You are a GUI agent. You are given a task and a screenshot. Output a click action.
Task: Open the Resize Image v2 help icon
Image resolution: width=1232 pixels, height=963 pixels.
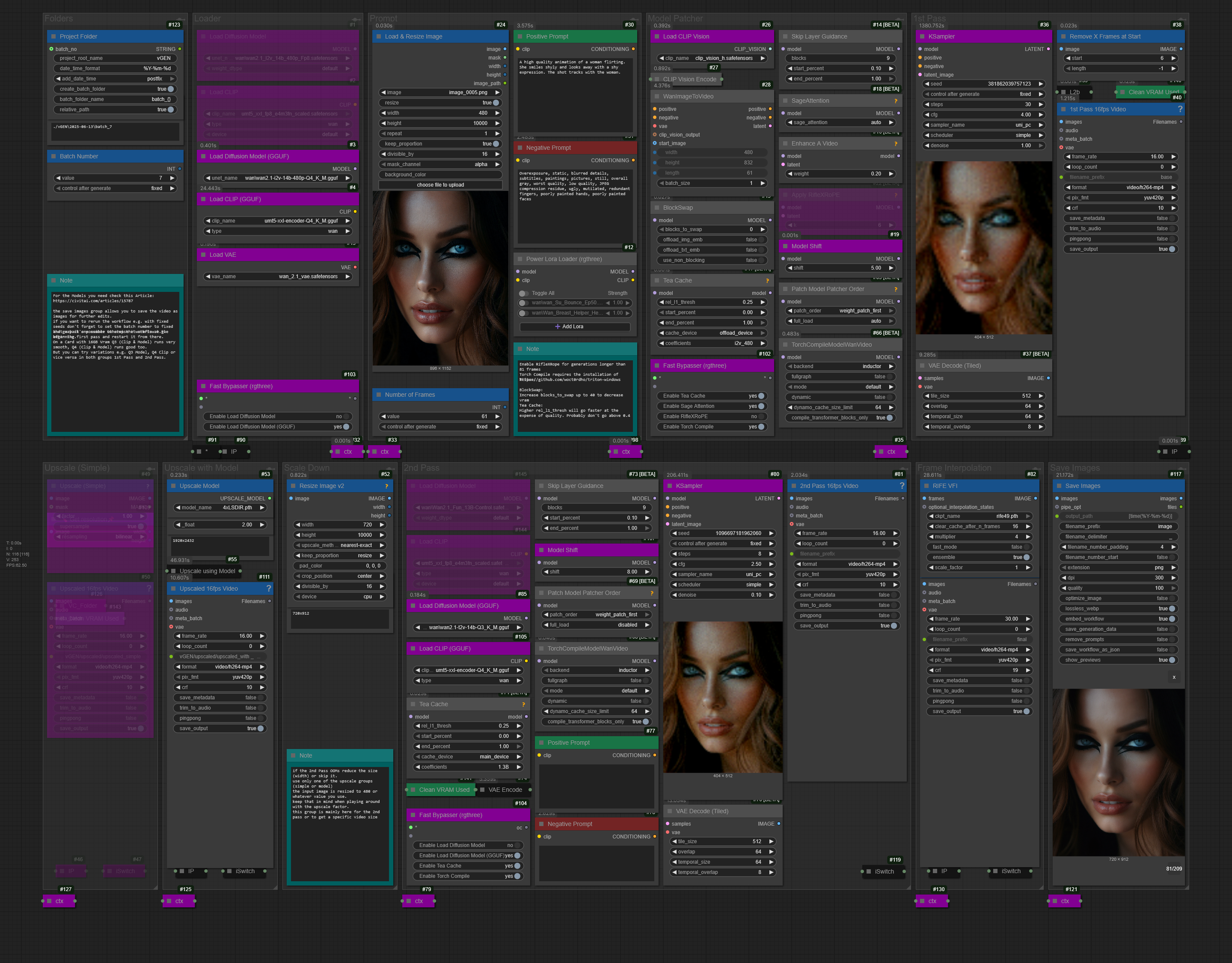(x=386, y=486)
